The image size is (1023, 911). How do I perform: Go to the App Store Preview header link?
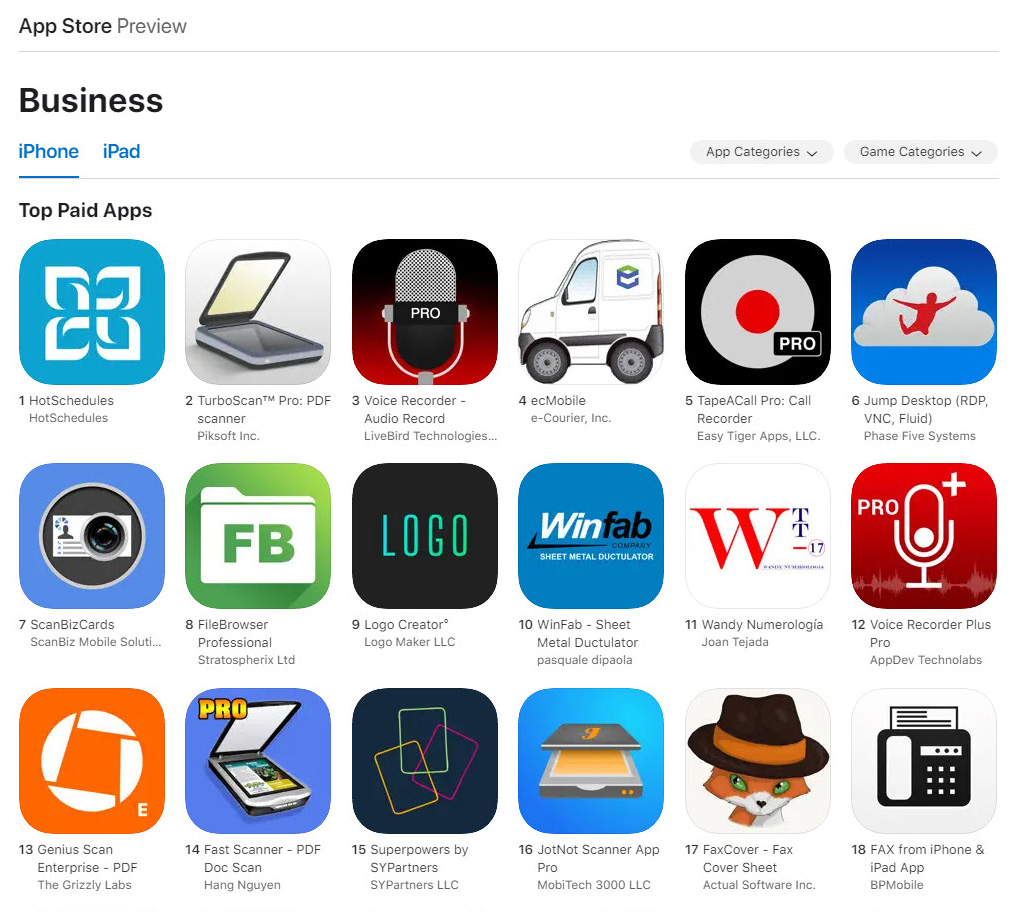coord(102,26)
